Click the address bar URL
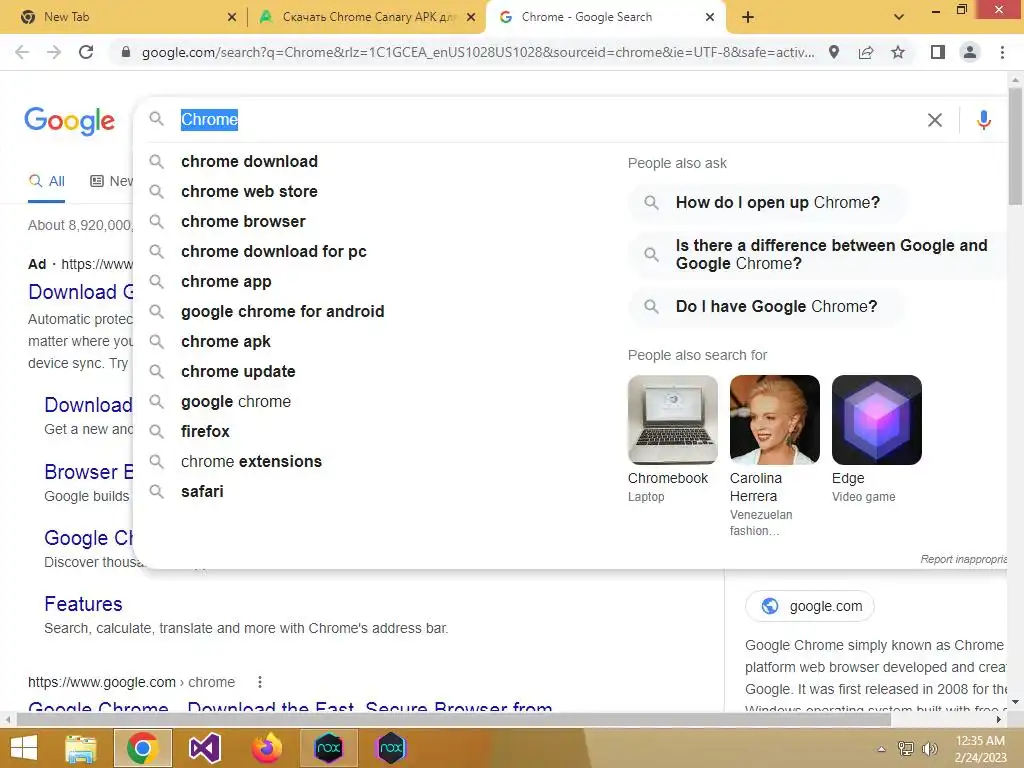 (x=478, y=52)
